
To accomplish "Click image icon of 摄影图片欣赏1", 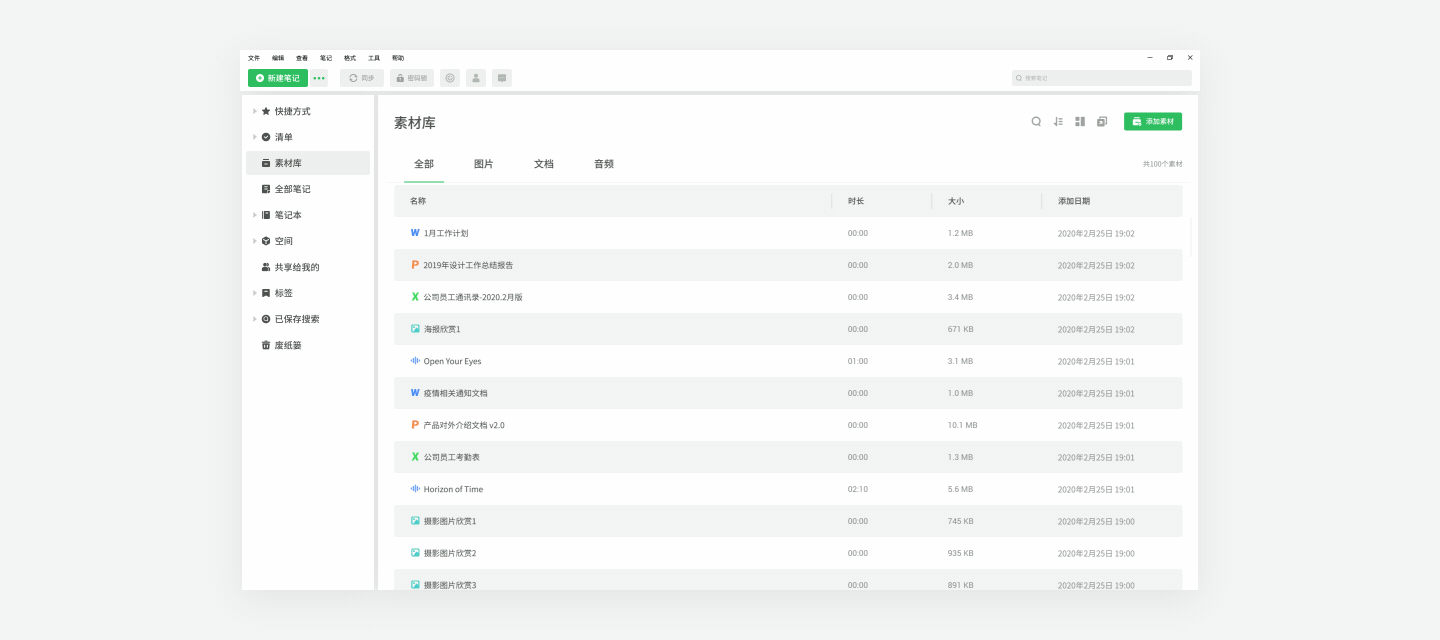I will 415,521.
